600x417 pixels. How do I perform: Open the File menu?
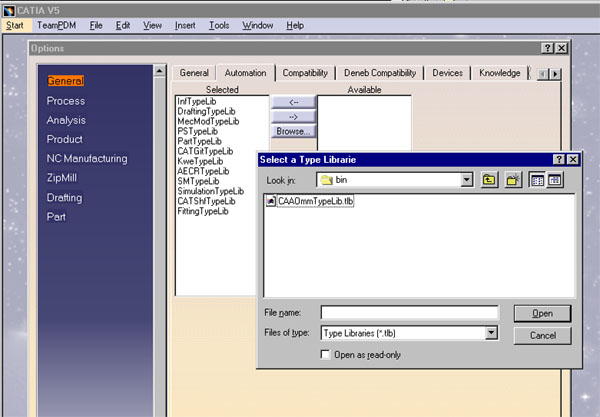click(96, 25)
